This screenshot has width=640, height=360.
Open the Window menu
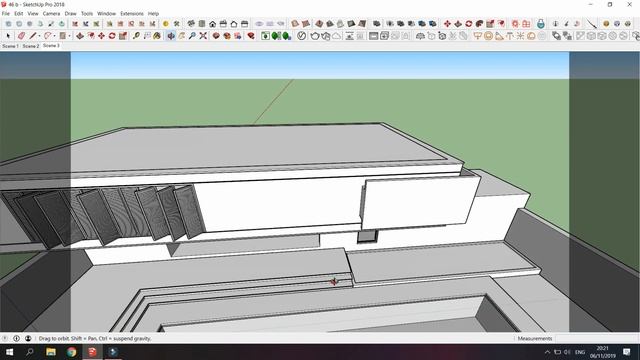(107, 13)
